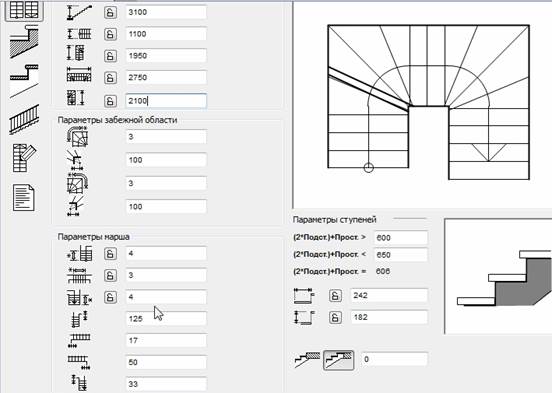Image resolution: width=552 pixels, height=393 pixels.
Task: Select the sloped-underside top connection option
Action: coord(307,360)
